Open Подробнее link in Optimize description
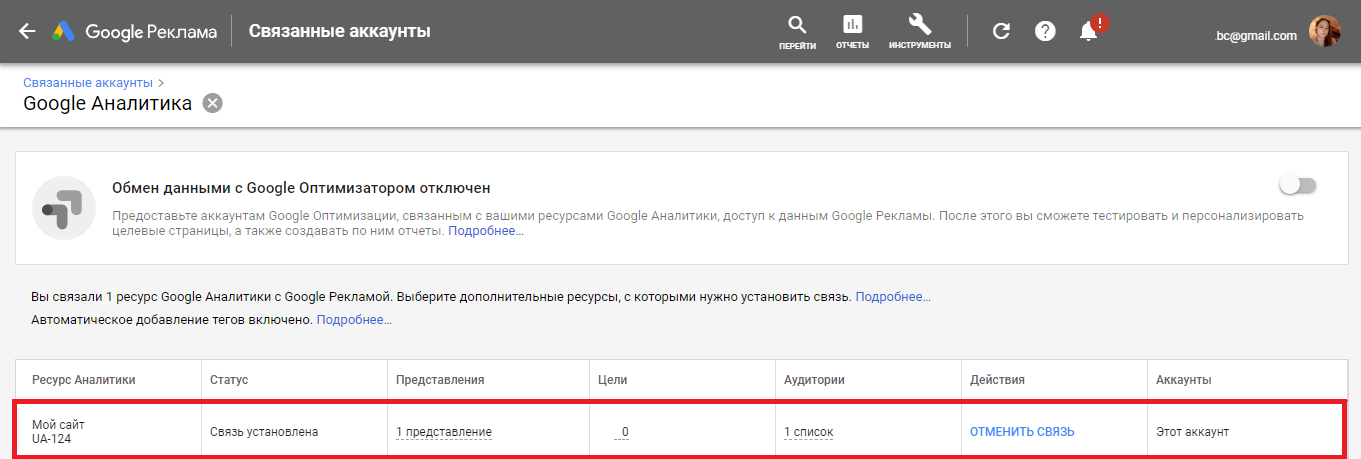Screen dimensions: 1361x459 pyautogui.click(x=486, y=231)
